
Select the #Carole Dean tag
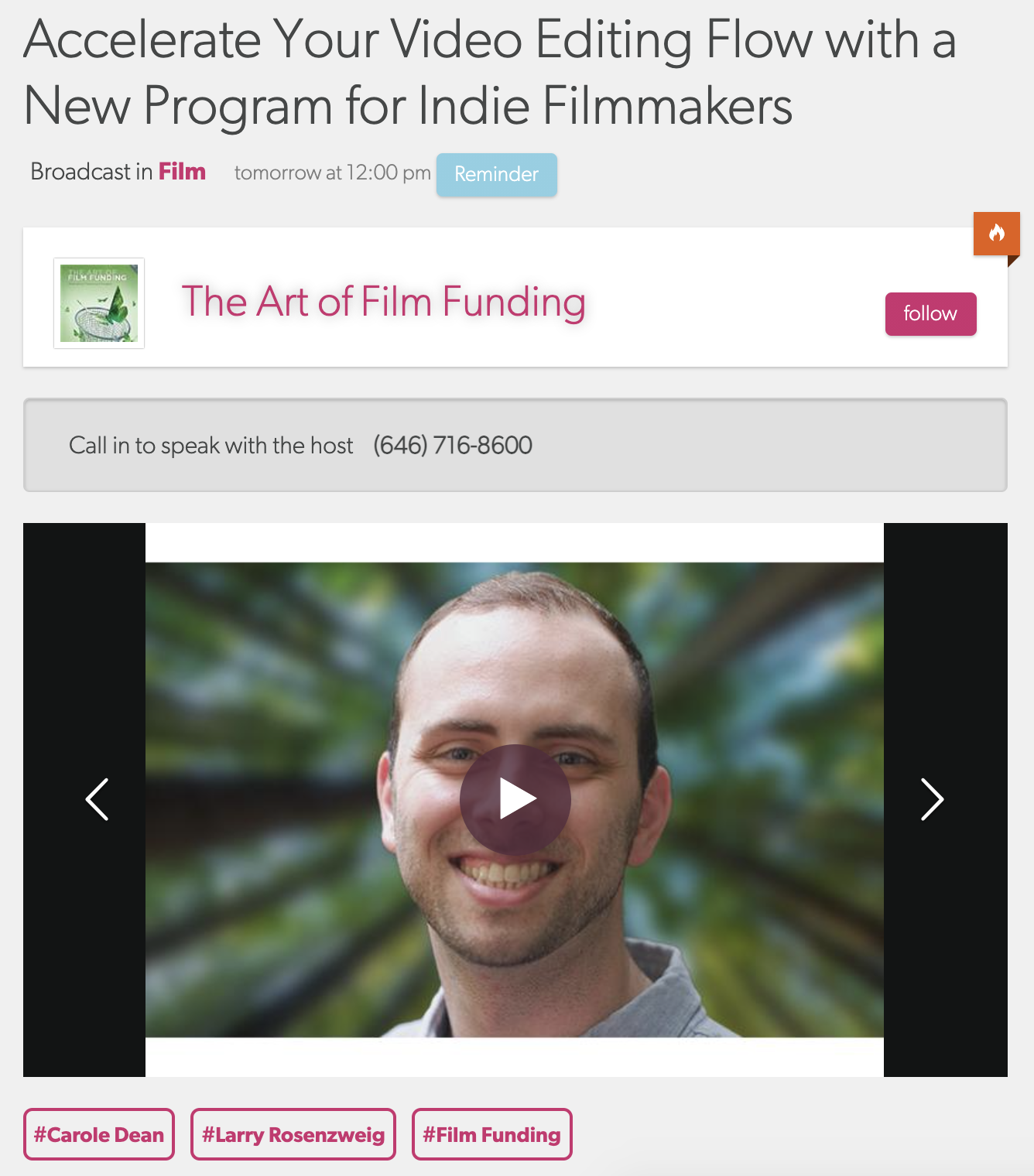coord(99,1134)
